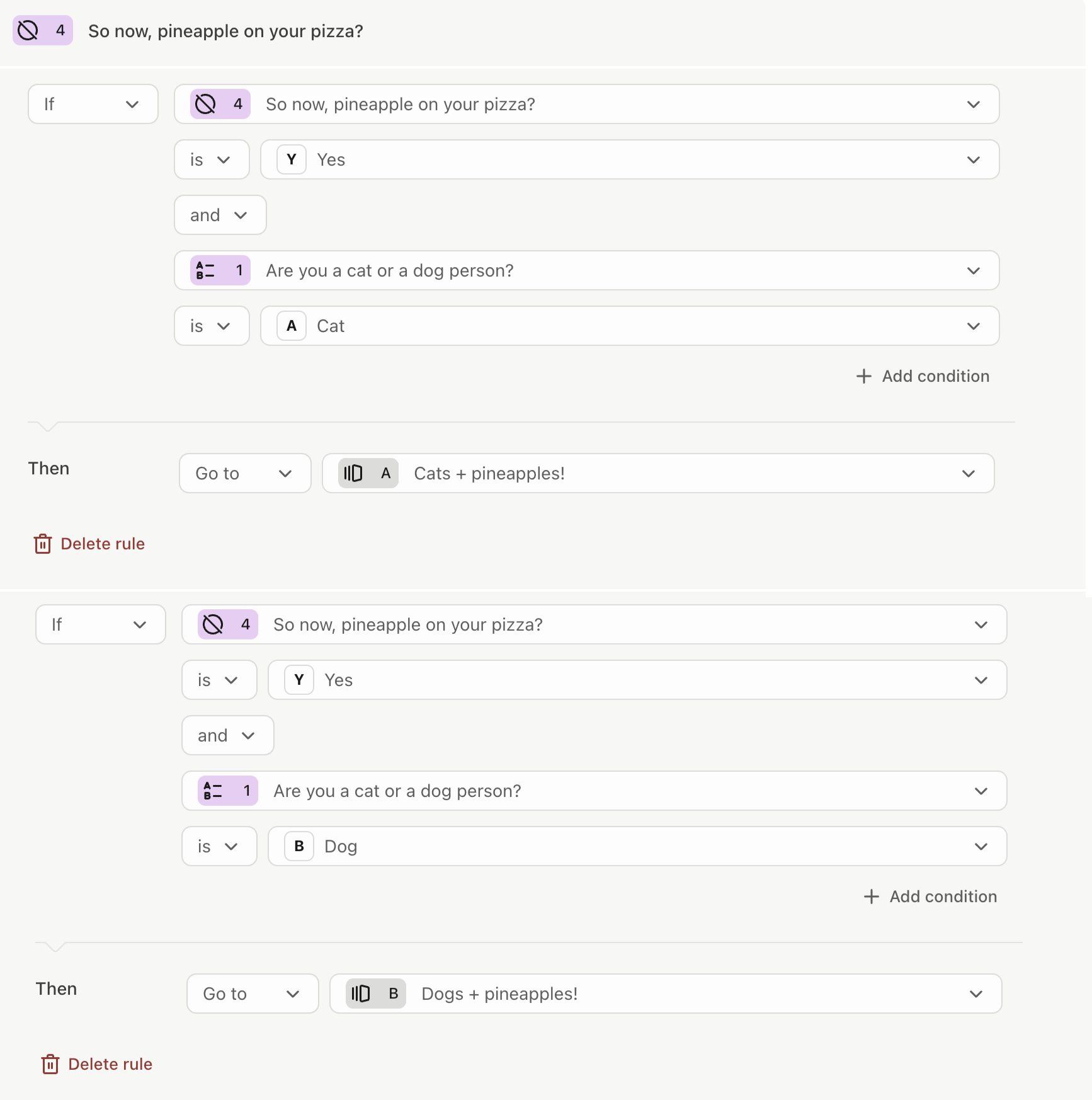The width and height of the screenshot is (1092, 1100).
Task: Click Add condition in the first rule
Action: pyautogui.click(x=923, y=376)
